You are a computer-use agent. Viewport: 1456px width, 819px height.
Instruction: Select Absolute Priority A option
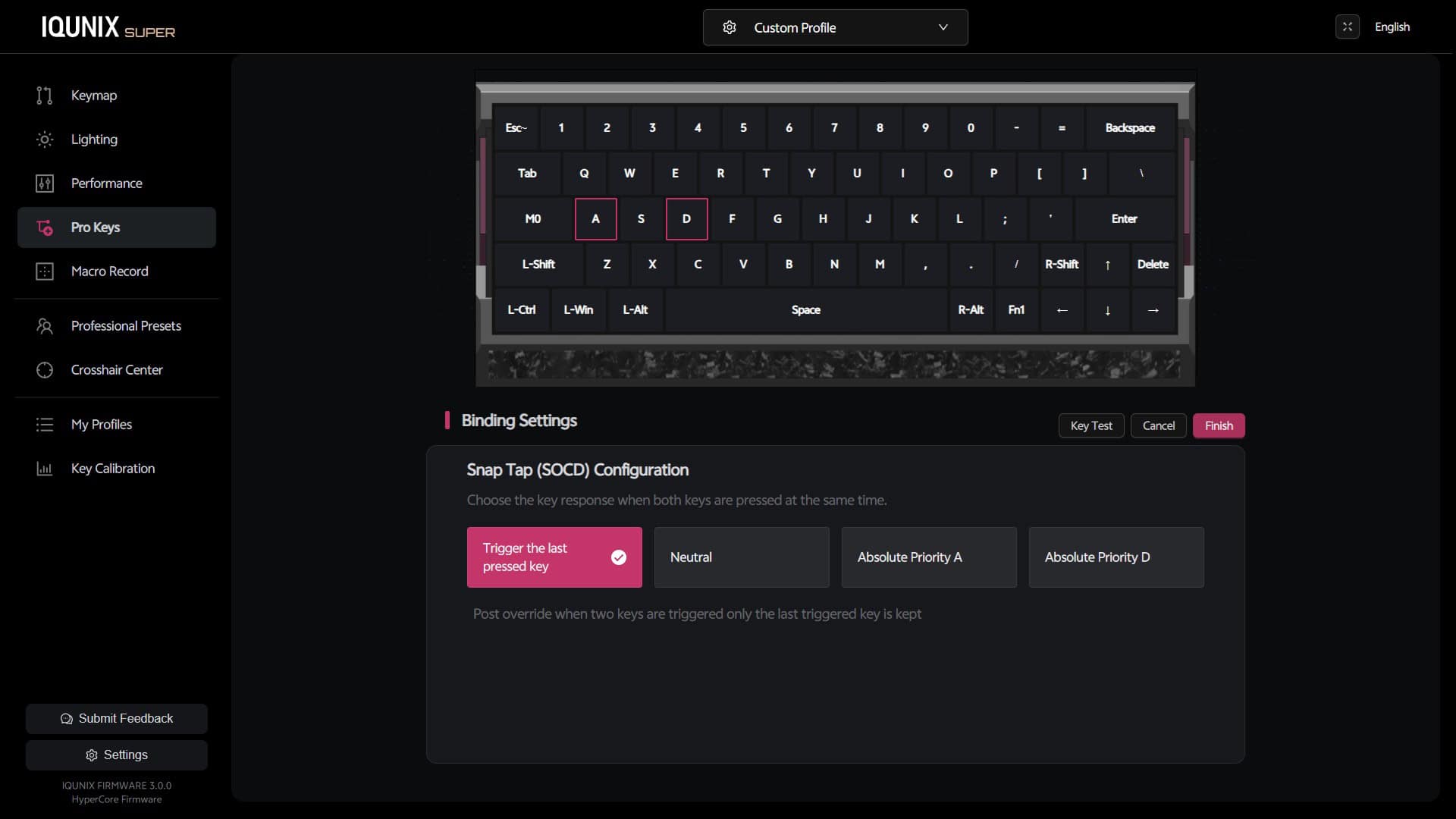click(929, 557)
